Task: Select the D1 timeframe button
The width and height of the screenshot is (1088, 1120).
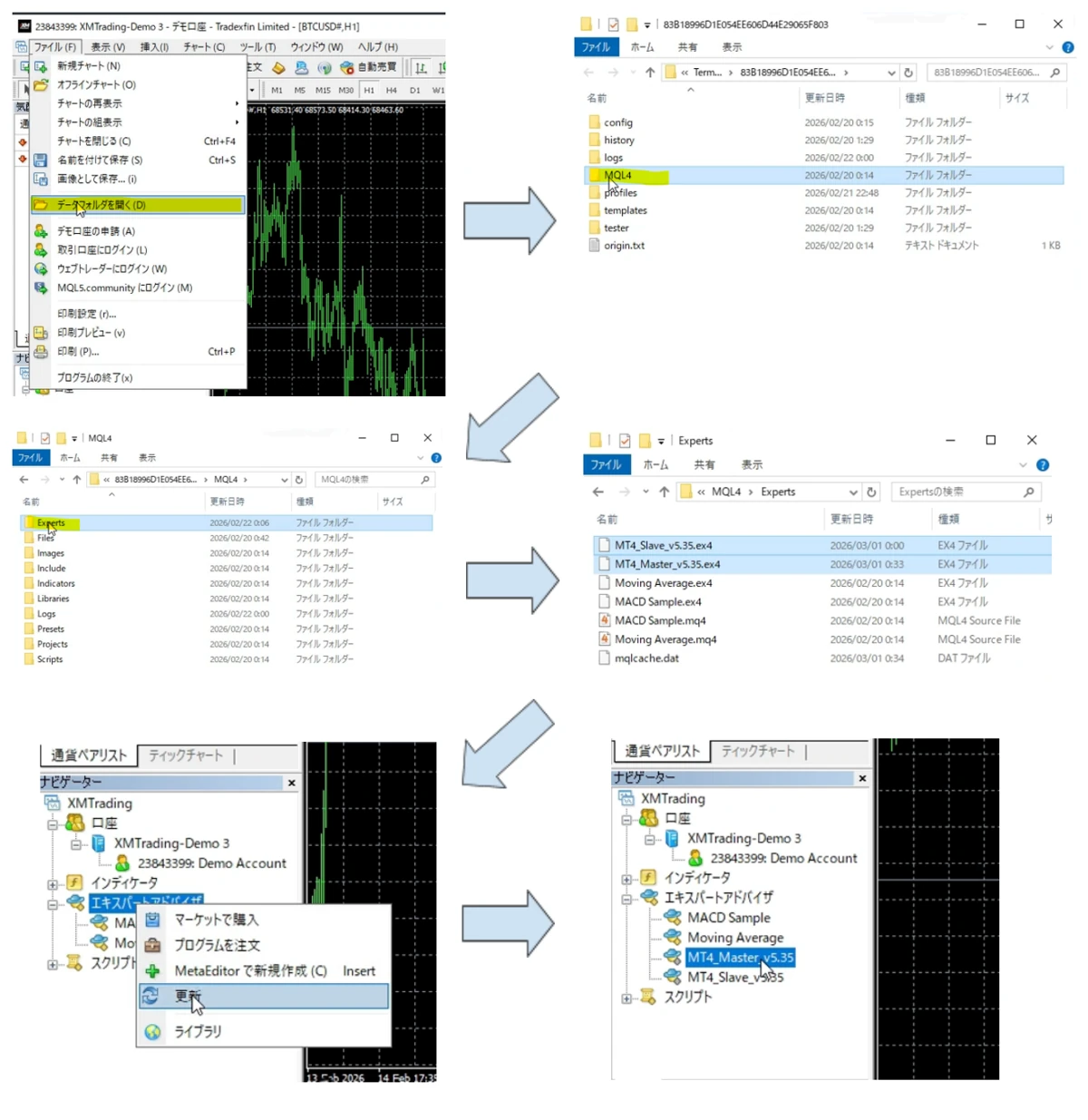Action: (x=414, y=90)
